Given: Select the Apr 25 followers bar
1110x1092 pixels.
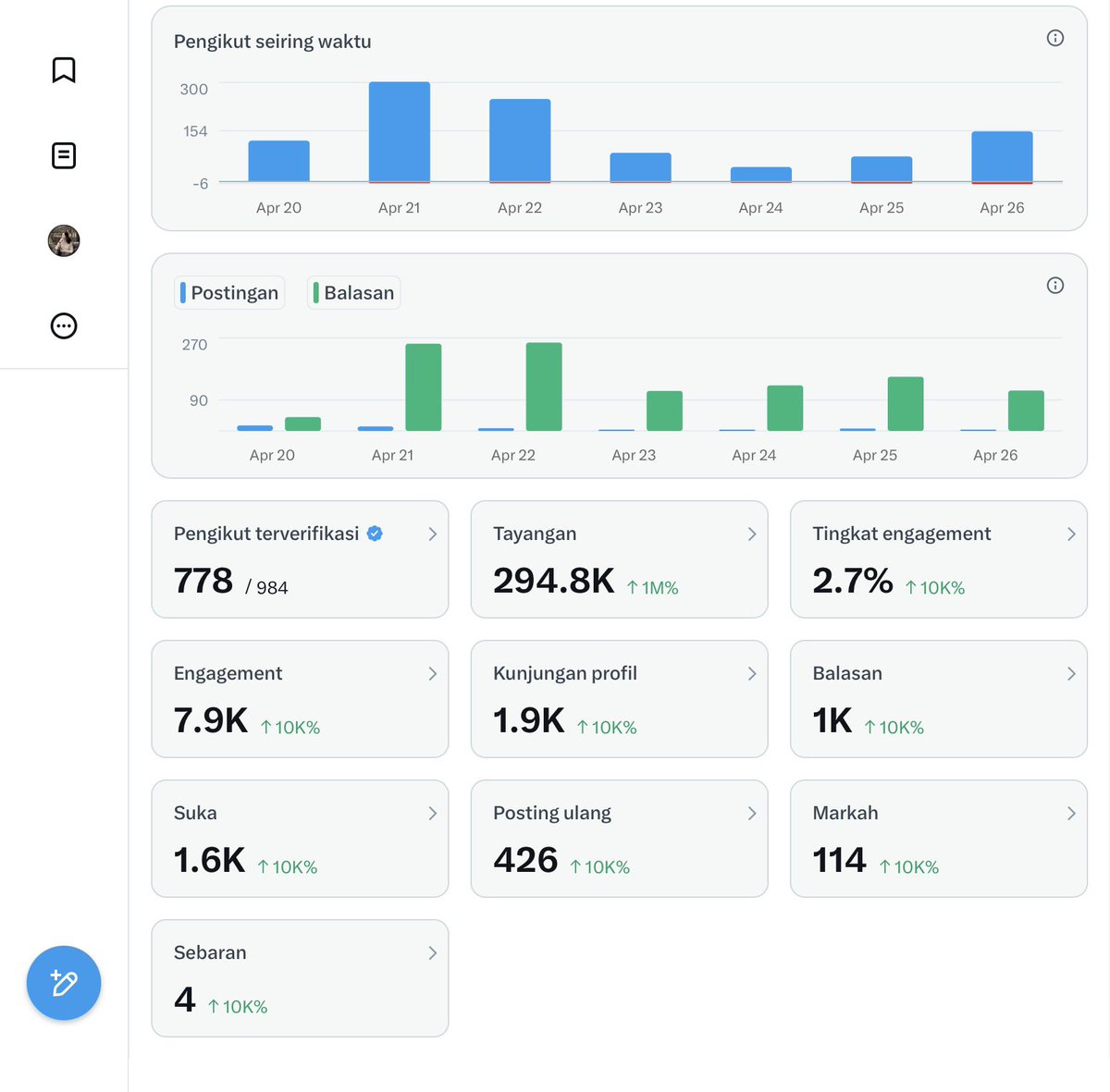Looking at the screenshot, I should click(882, 169).
